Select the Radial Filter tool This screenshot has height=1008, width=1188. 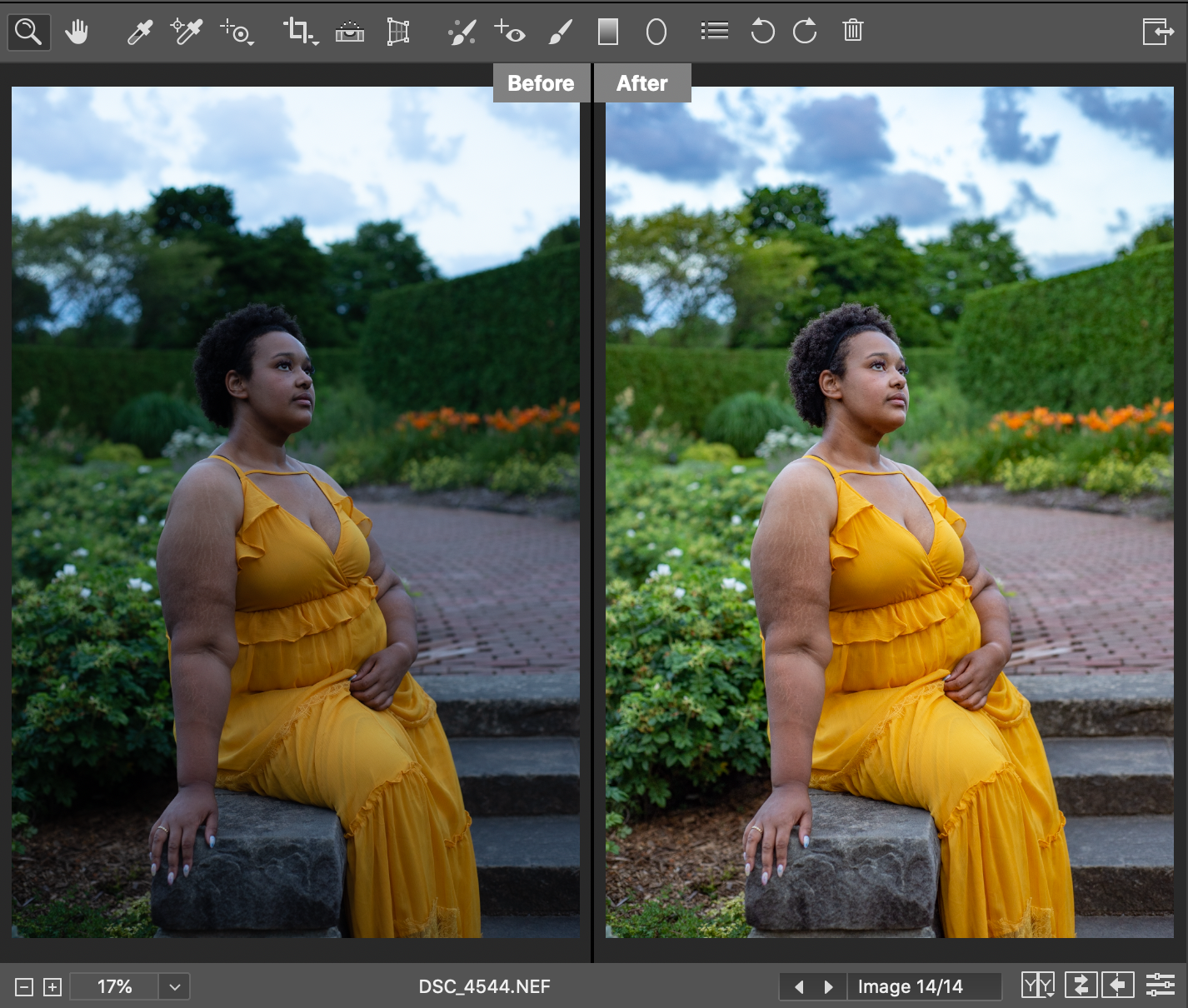[656, 32]
